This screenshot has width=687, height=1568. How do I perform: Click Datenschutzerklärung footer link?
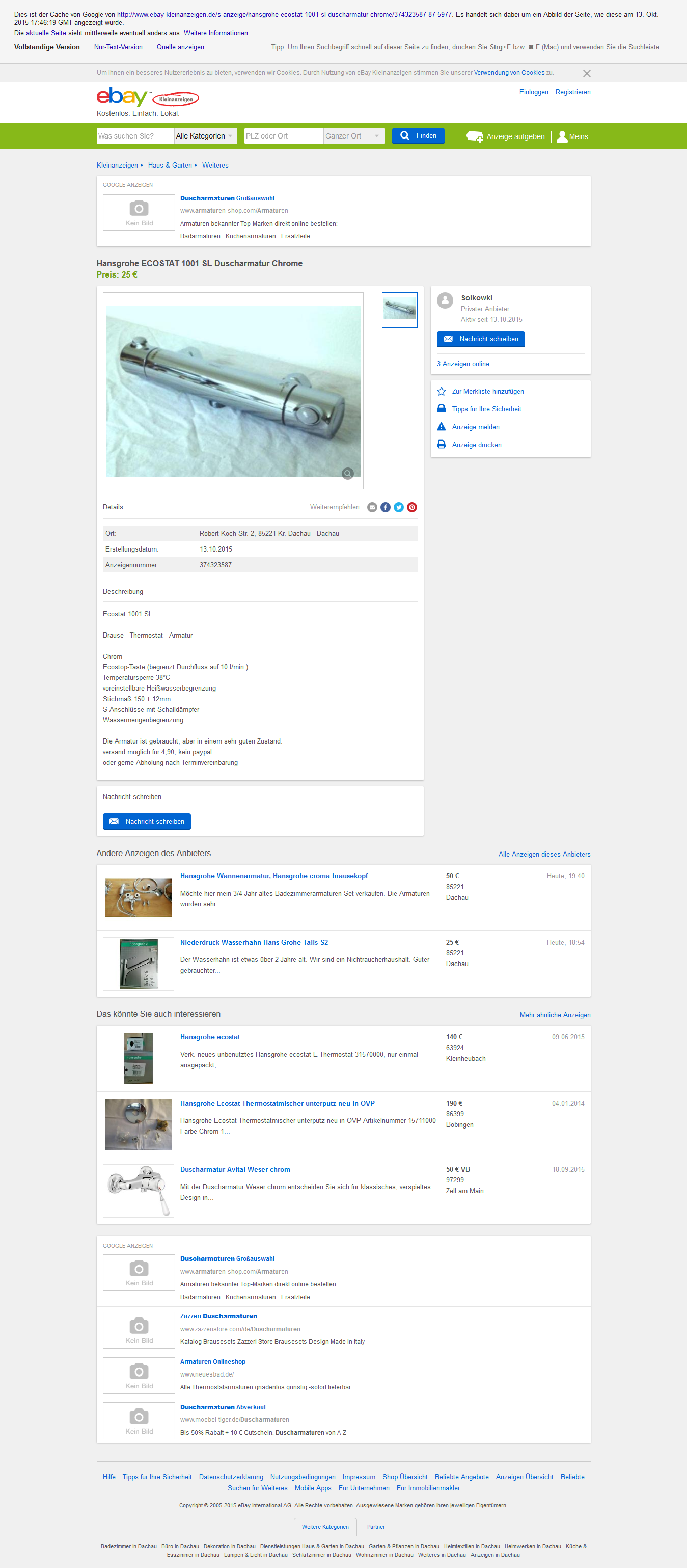point(231,1477)
